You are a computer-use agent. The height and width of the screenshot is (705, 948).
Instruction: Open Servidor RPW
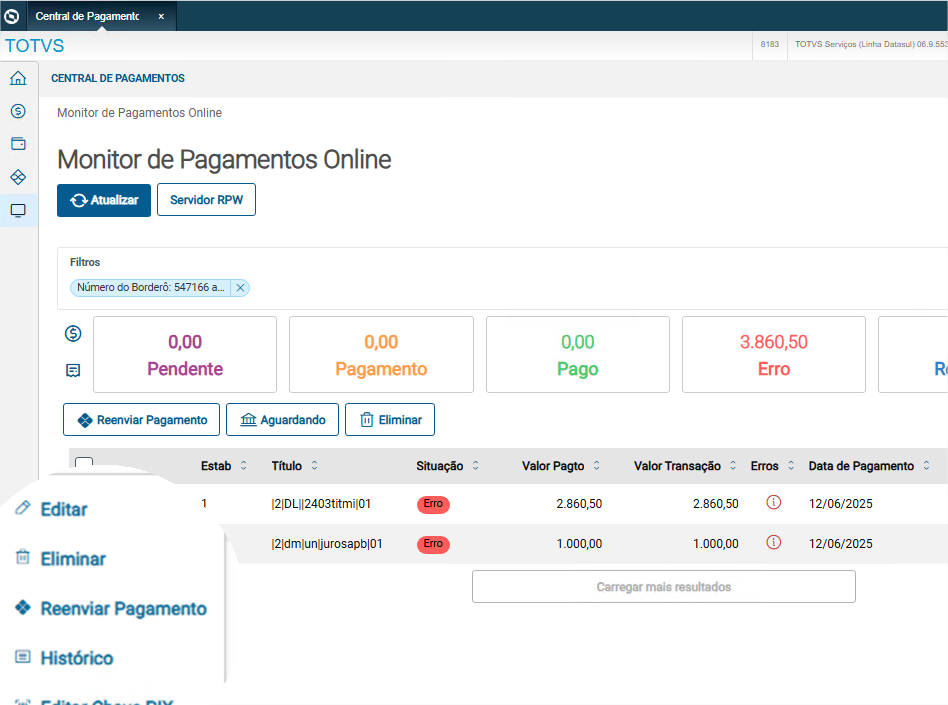click(206, 200)
